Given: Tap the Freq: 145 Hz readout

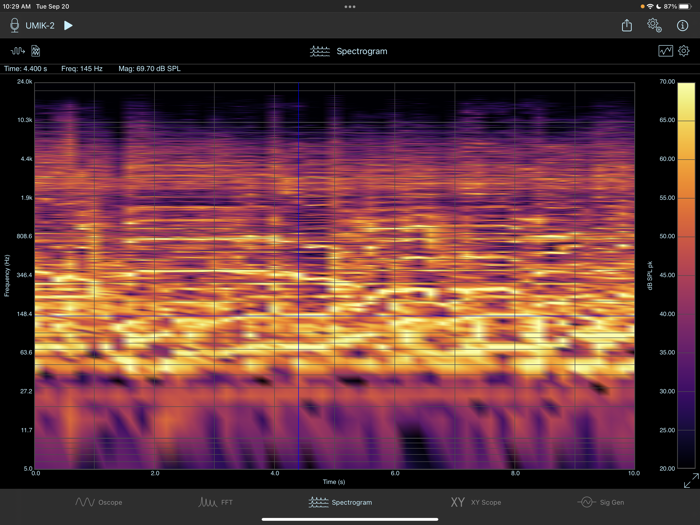Looking at the screenshot, I should click(82, 69).
